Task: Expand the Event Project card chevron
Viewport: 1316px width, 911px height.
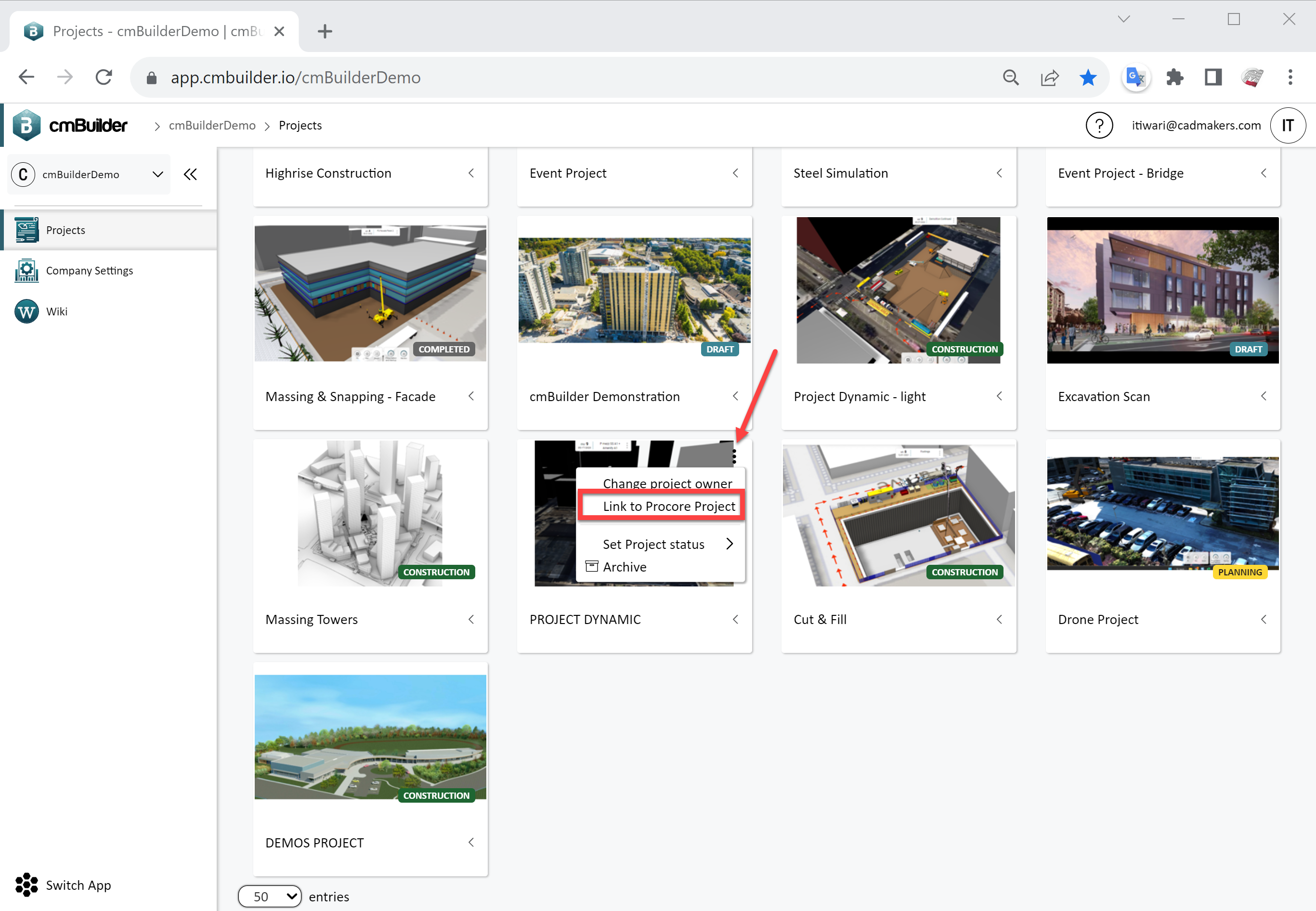Action: click(736, 173)
